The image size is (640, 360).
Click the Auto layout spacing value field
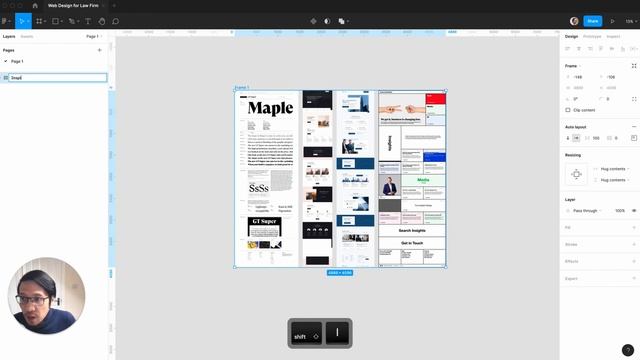point(596,138)
